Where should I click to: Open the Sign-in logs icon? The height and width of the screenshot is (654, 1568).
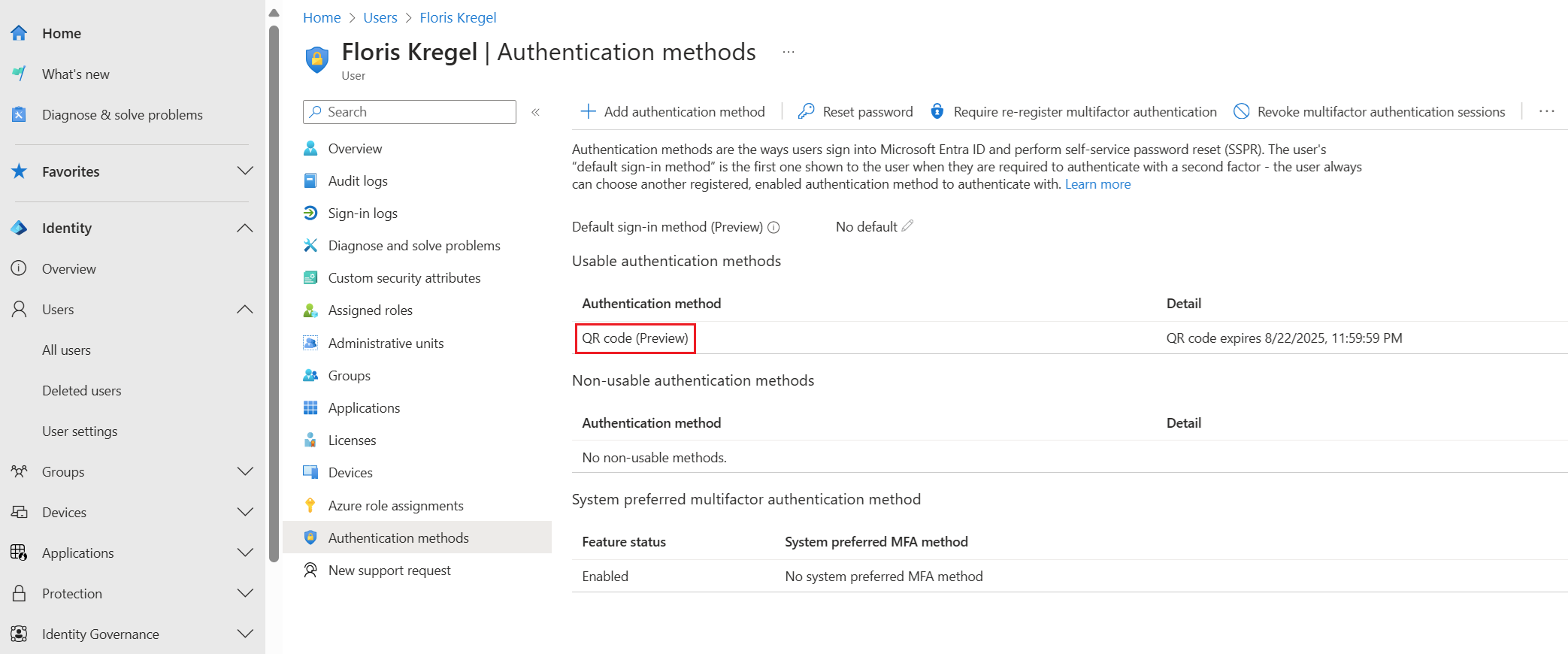(310, 213)
